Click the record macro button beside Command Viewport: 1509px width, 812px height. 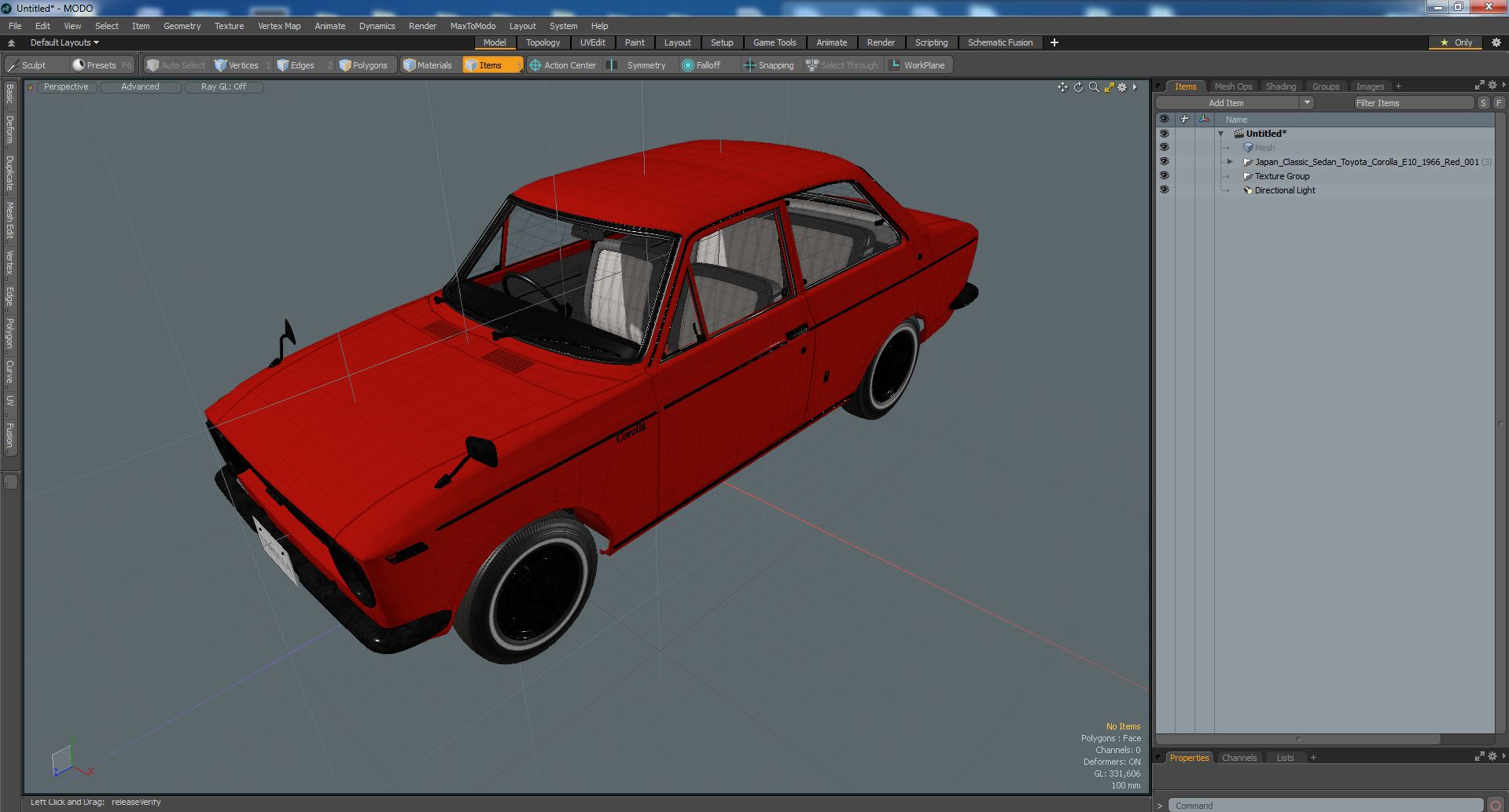1496,805
